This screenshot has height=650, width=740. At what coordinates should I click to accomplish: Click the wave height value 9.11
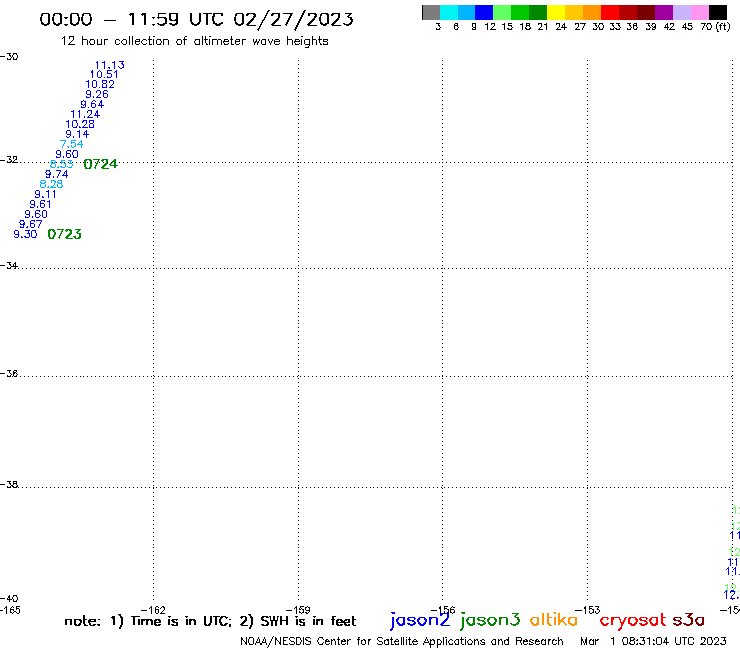pyautogui.click(x=45, y=194)
